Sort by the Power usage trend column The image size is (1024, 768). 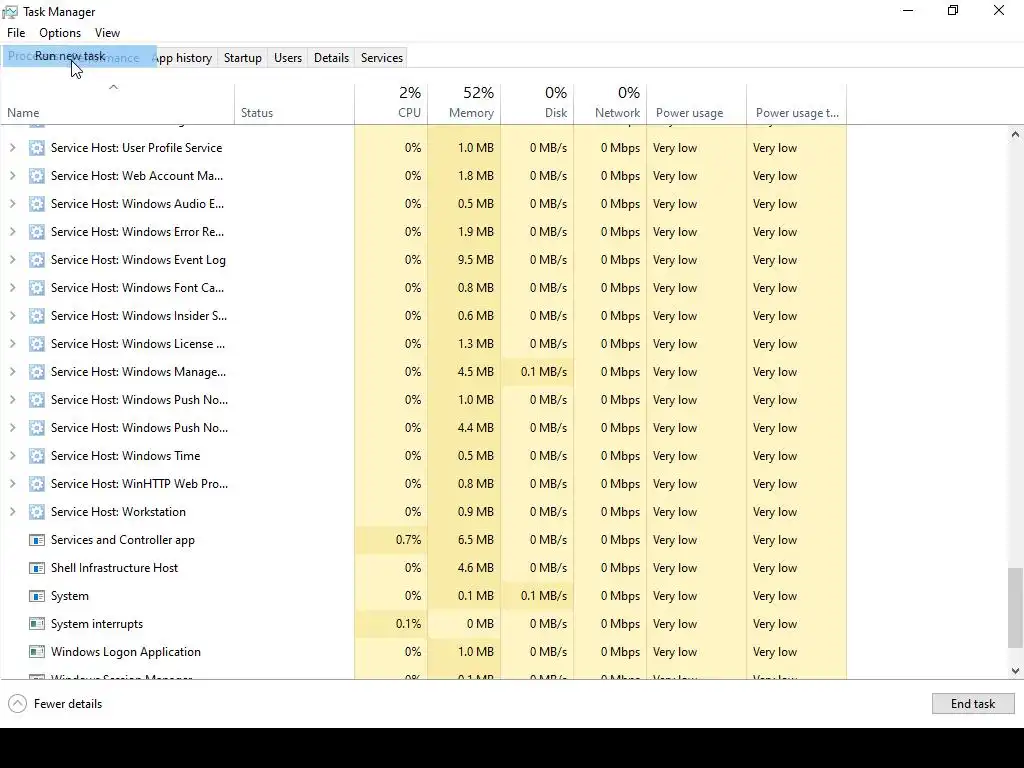(797, 104)
